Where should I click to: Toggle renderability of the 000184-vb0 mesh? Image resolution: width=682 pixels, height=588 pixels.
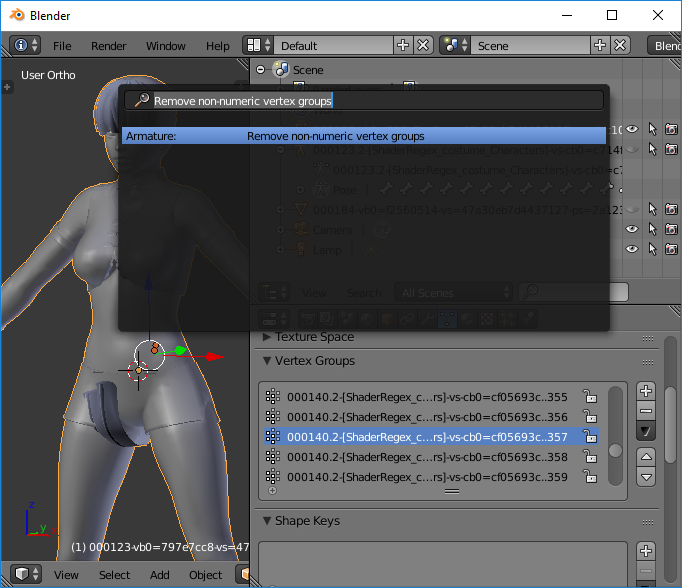click(x=672, y=209)
